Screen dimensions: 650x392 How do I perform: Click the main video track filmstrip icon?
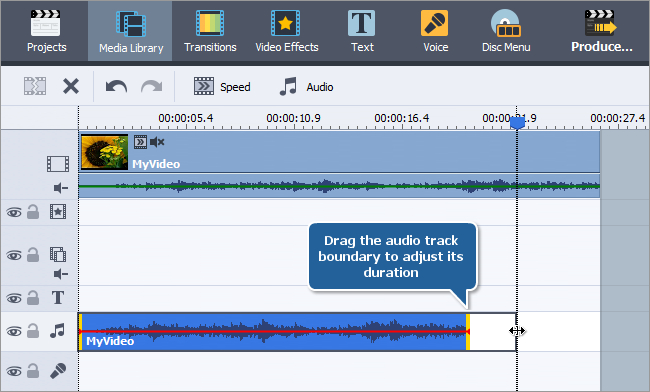click(58, 164)
